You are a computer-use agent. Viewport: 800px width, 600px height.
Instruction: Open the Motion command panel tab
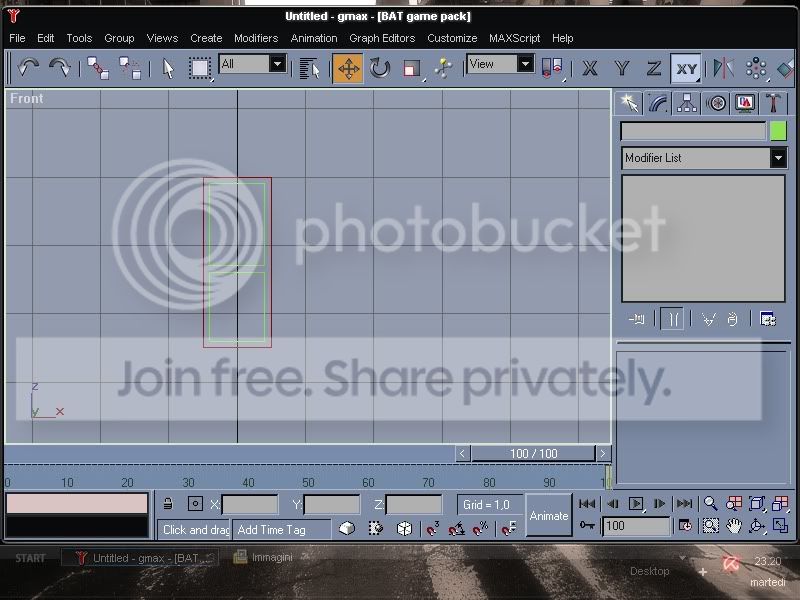716,104
